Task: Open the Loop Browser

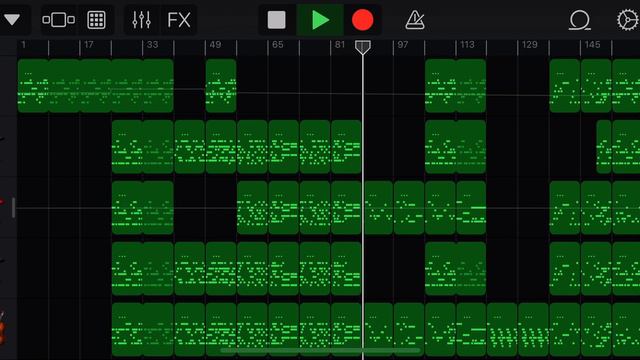Action: (580, 20)
